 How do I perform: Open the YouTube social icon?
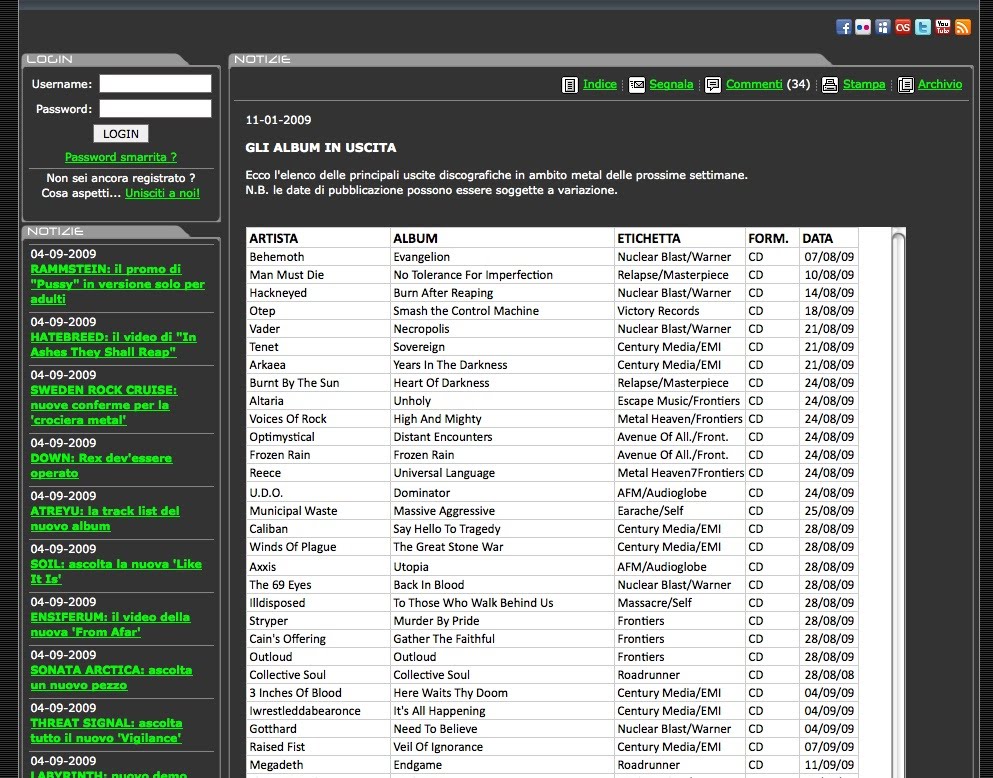[943, 27]
